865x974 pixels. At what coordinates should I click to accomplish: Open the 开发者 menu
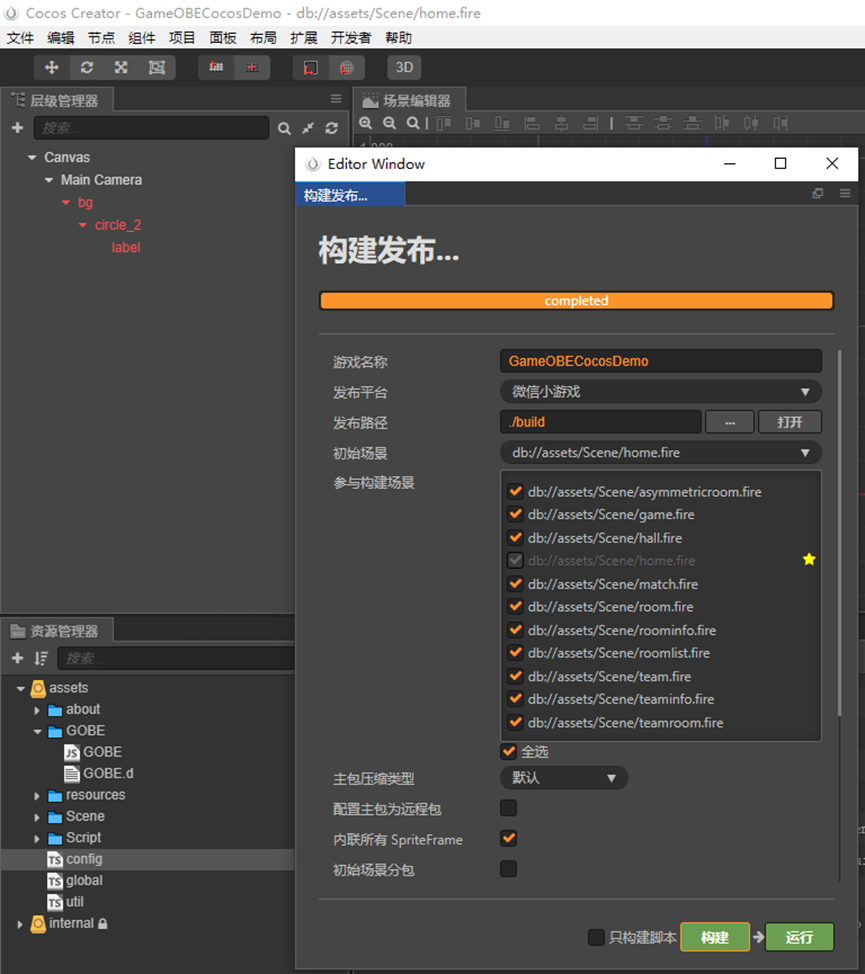[x=351, y=38]
